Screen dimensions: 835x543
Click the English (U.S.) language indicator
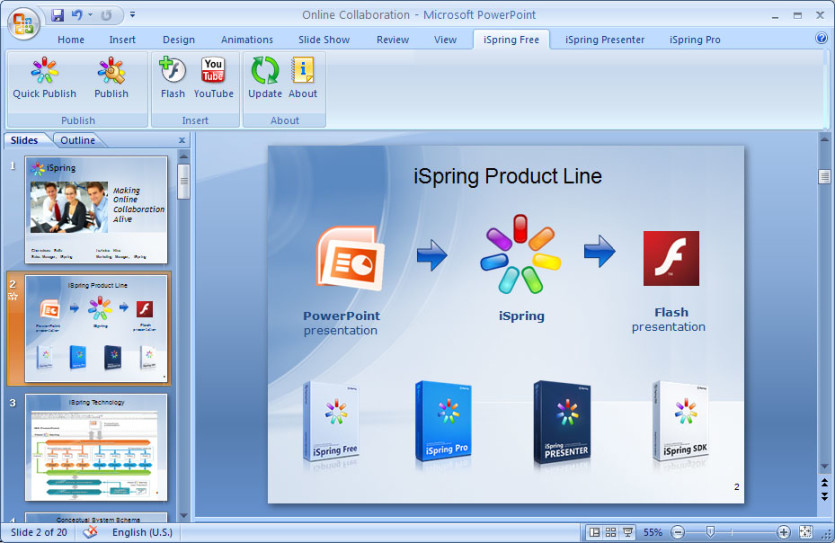click(142, 532)
